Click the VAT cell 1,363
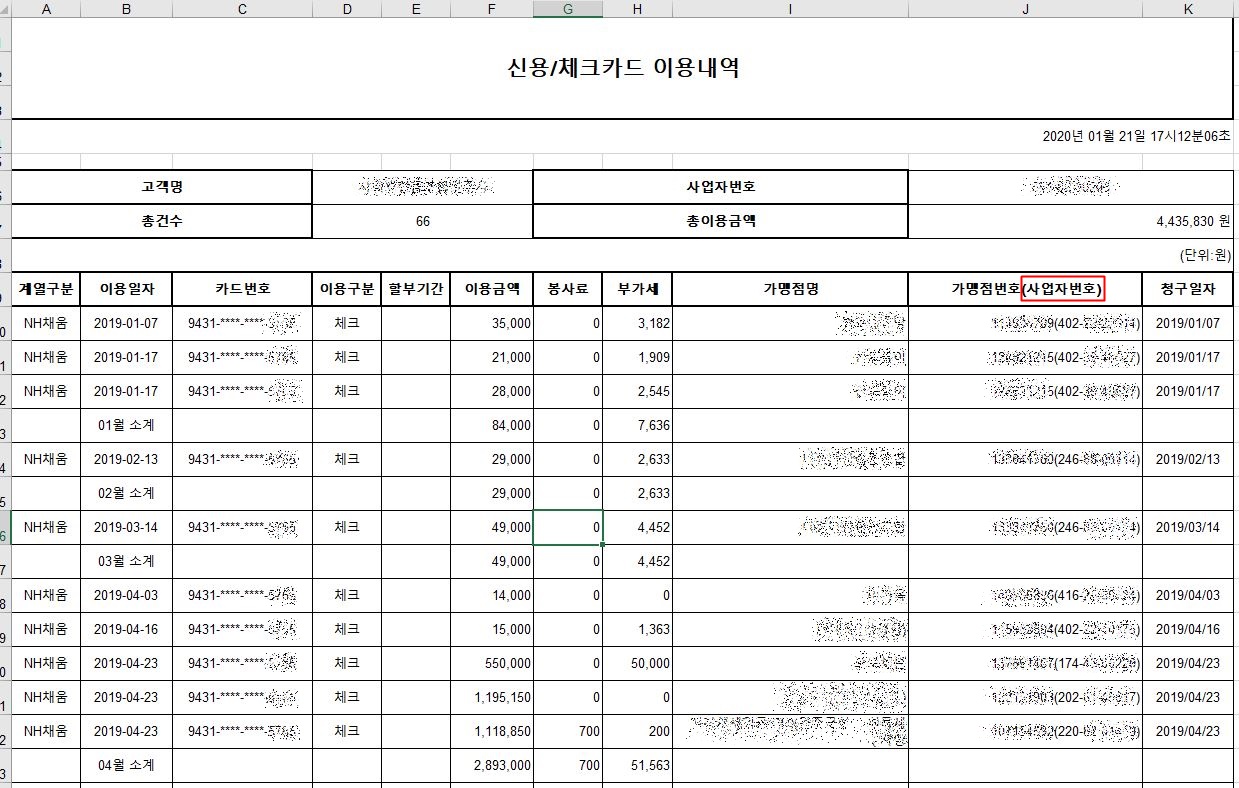The height and width of the screenshot is (788, 1239). pos(638,629)
